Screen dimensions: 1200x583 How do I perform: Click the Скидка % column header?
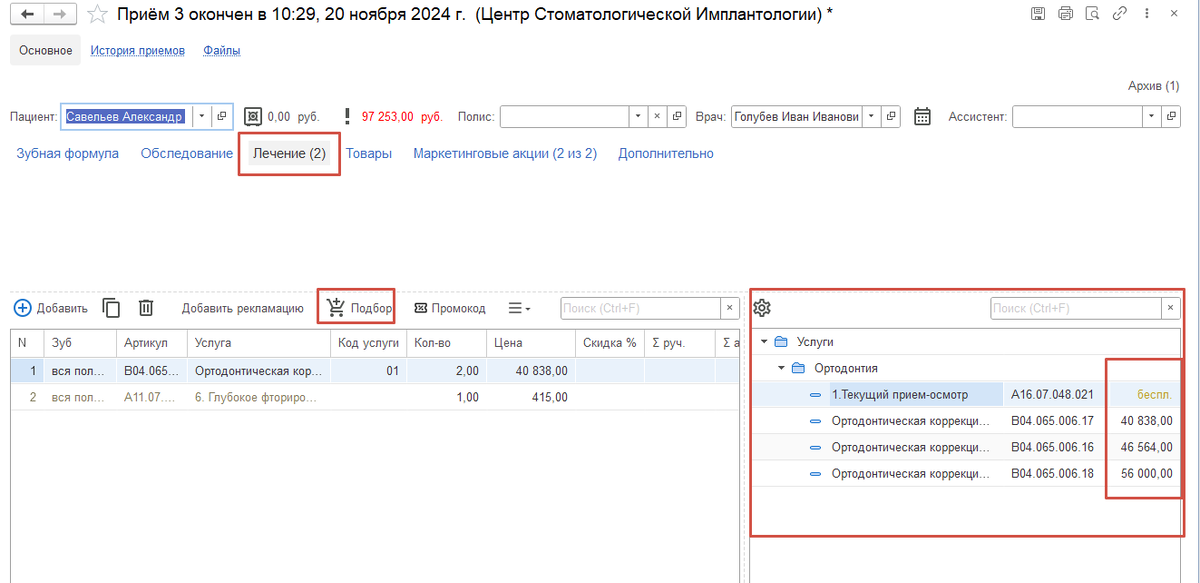[x=610, y=343]
